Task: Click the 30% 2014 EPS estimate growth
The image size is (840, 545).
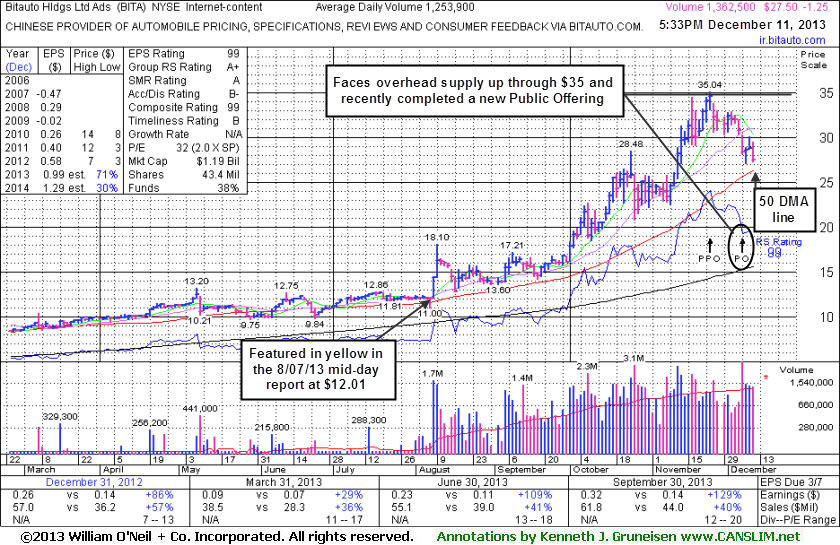Action: tap(107, 188)
